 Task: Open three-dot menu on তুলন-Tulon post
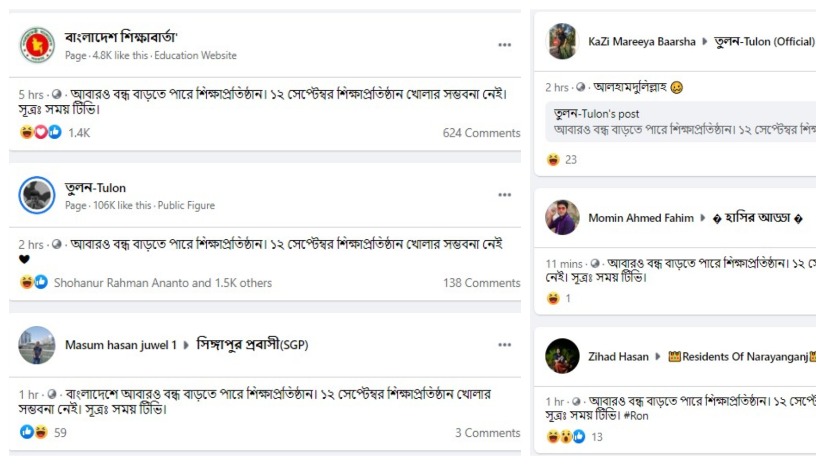tap(504, 195)
